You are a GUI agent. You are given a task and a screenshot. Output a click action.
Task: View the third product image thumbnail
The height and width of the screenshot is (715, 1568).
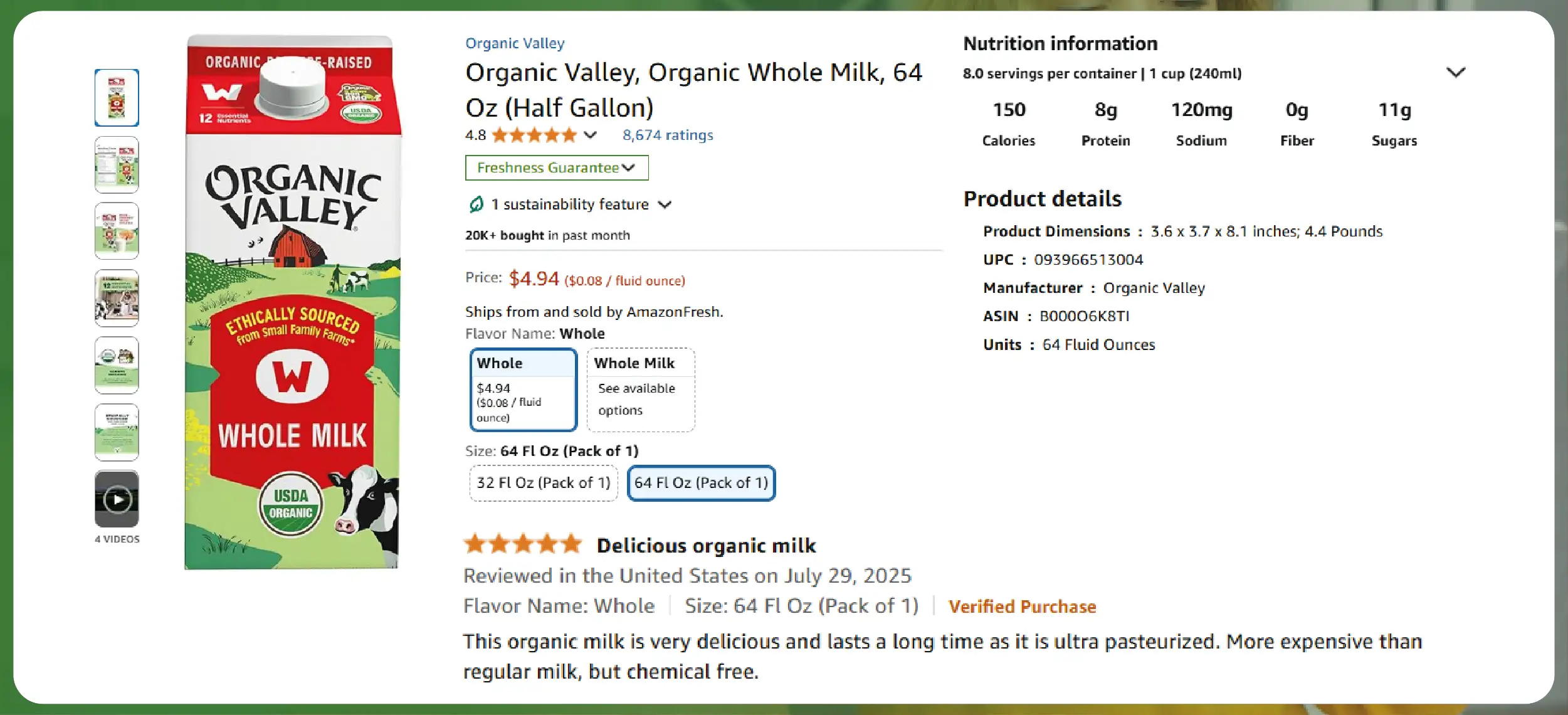click(x=117, y=231)
